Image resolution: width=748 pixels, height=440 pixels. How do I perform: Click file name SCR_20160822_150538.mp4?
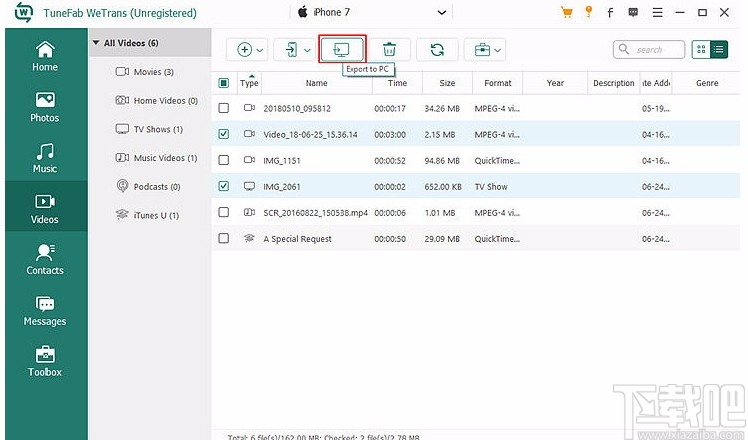(315, 213)
